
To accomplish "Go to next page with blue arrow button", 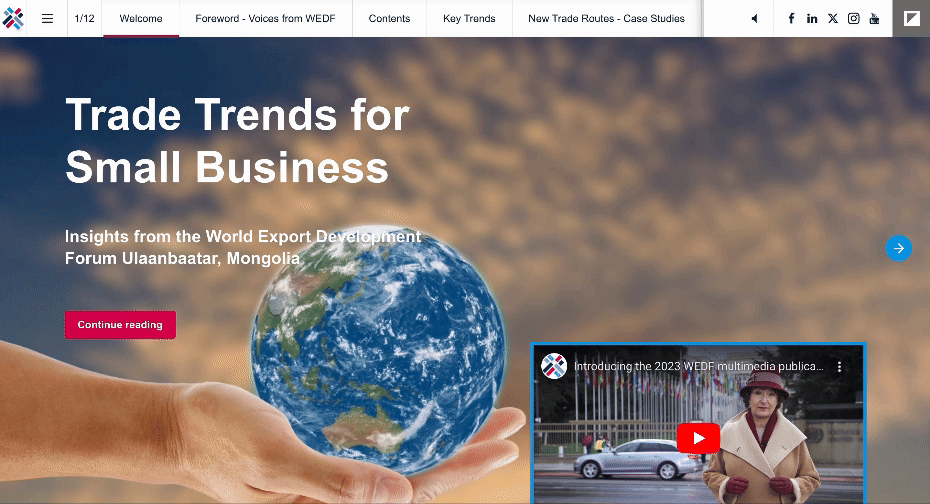I will (898, 248).
